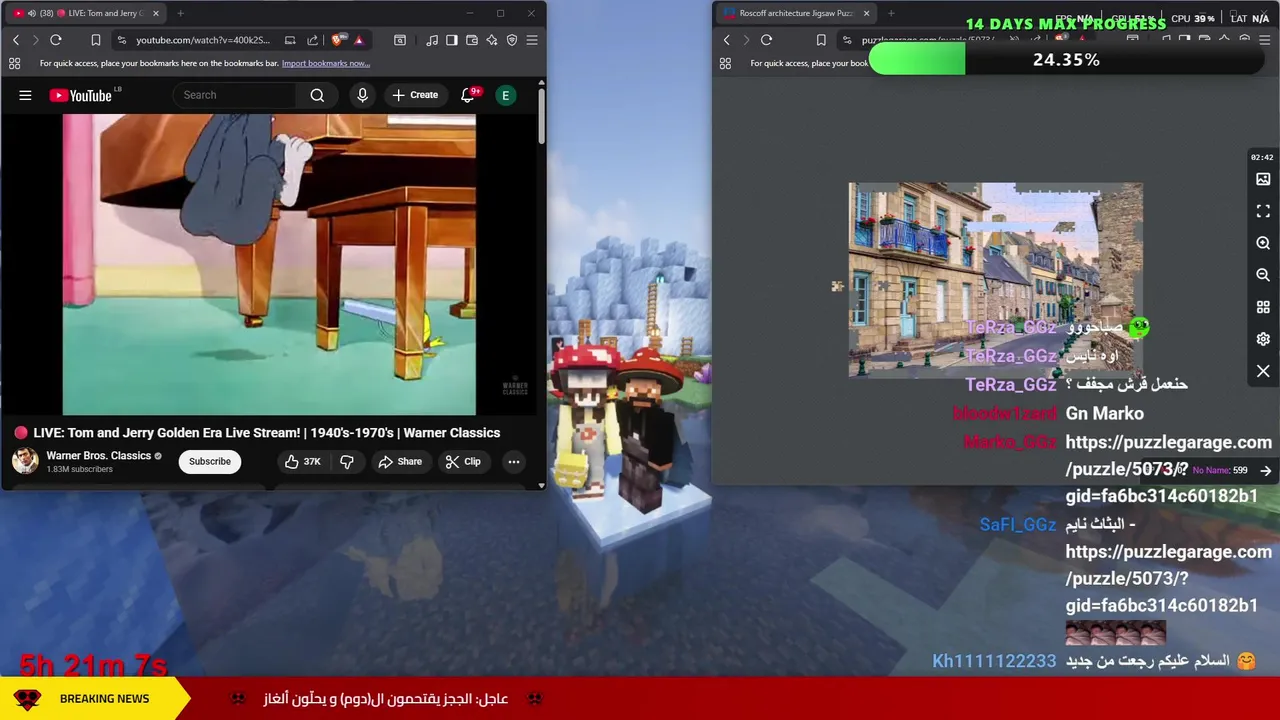This screenshot has width=1280, height=720.
Task: Subscribe to Warner Bros. Classics
Action: (x=210, y=461)
